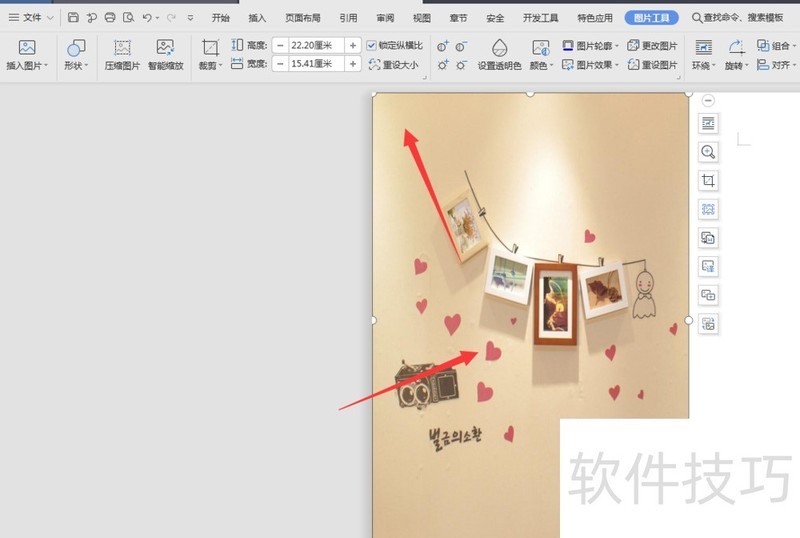Click the collapse minus icon above floating toolbar

pyautogui.click(x=708, y=101)
